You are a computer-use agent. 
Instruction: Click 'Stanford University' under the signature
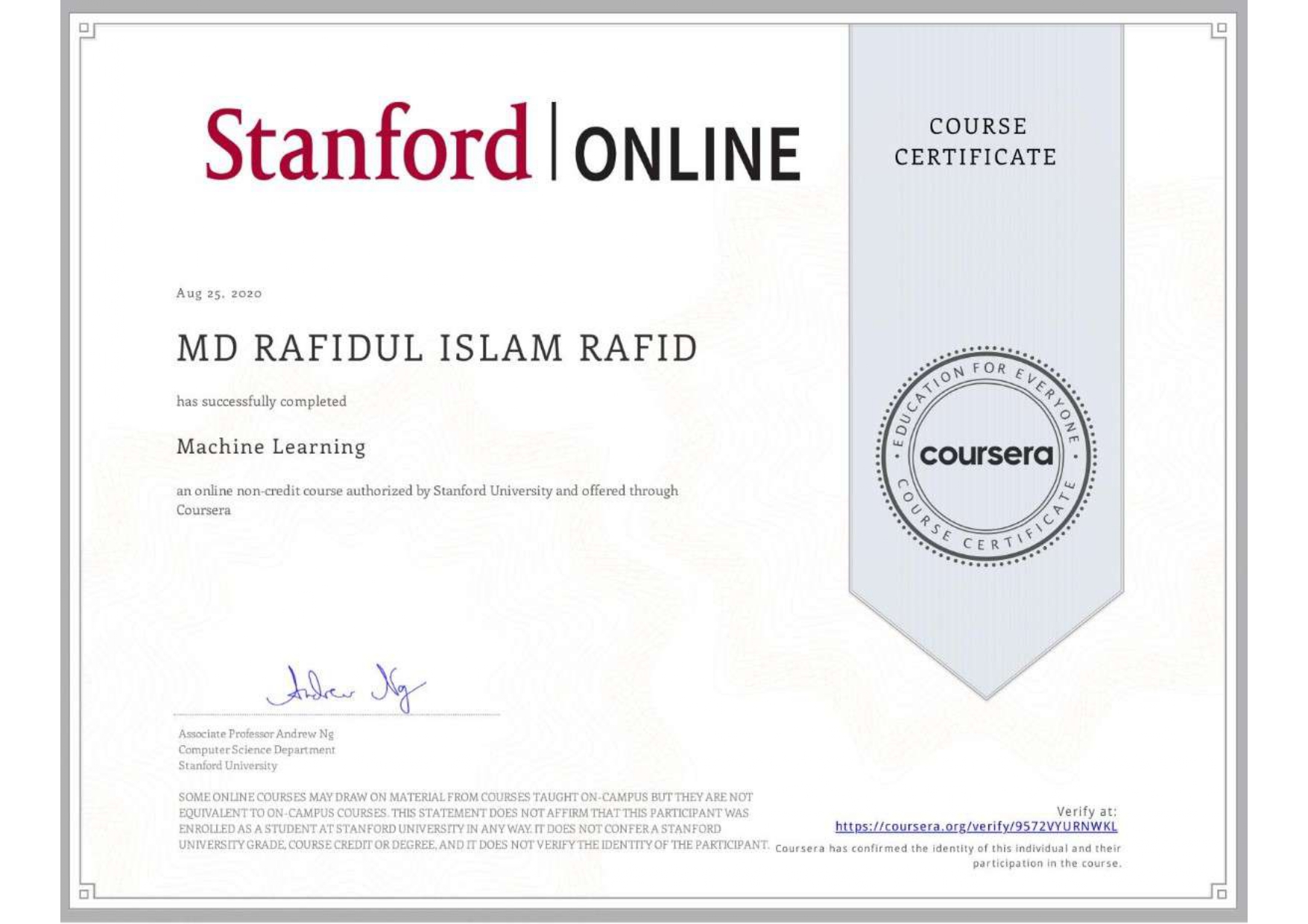coord(227,765)
